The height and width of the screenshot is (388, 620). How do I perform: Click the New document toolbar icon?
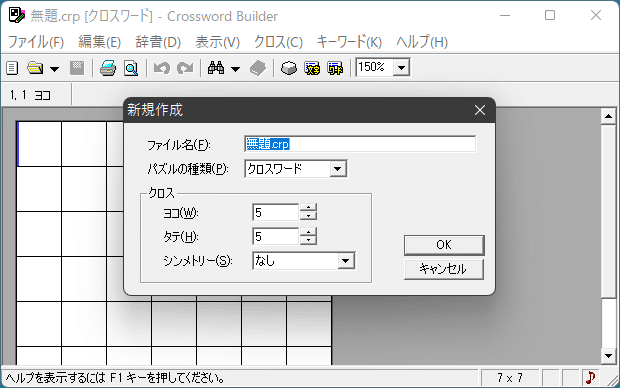click(12, 68)
